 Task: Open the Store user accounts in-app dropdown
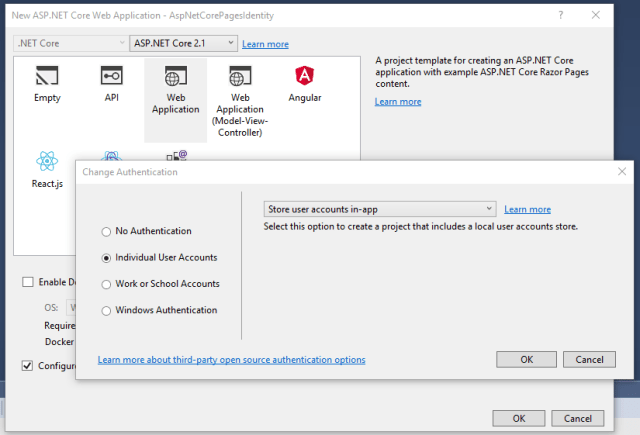pos(379,209)
